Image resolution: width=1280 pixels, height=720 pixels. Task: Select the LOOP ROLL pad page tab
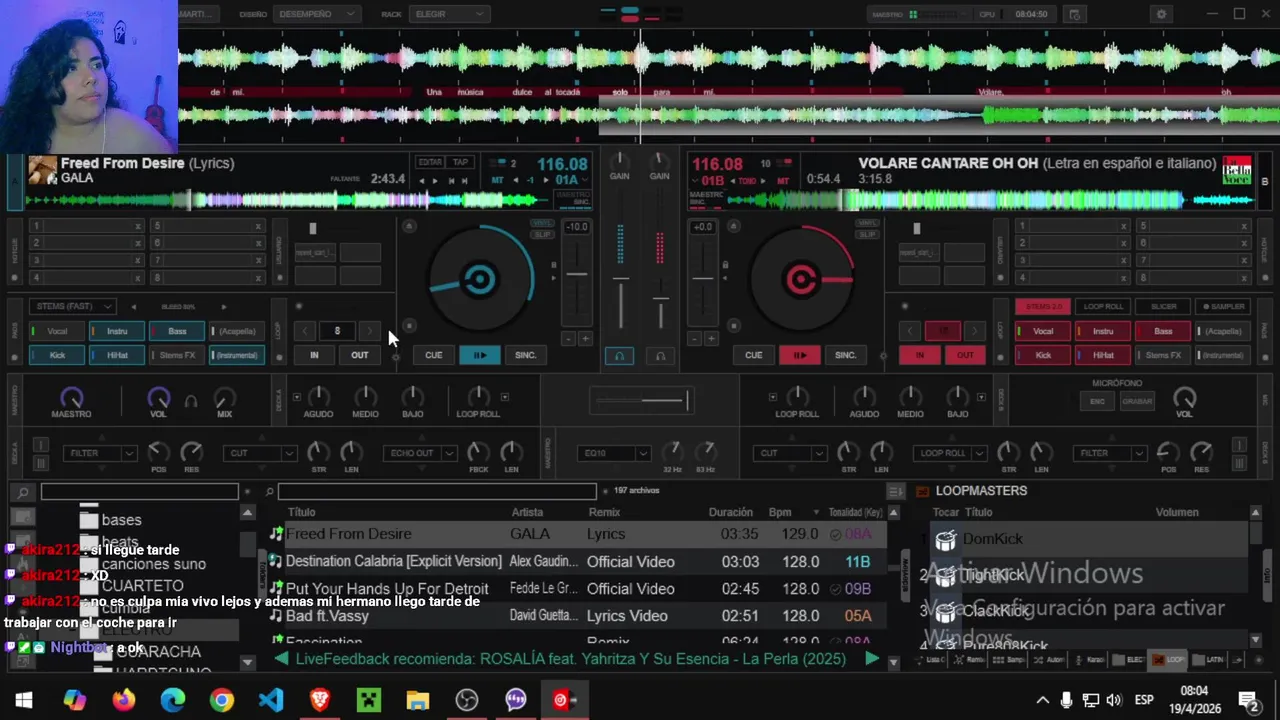[1104, 306]
